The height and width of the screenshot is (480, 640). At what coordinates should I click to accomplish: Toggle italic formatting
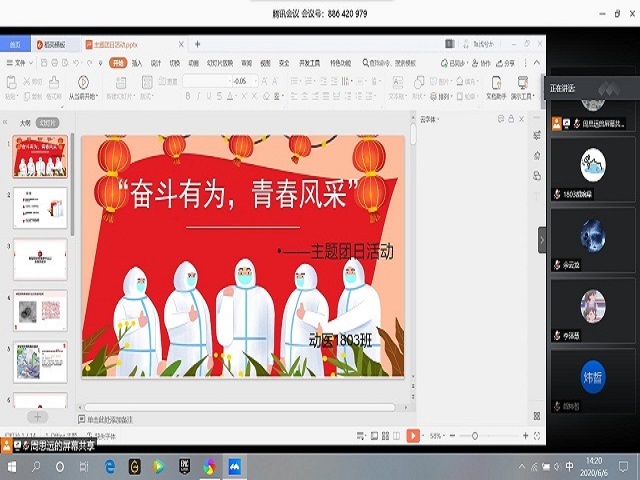[198, 96]
